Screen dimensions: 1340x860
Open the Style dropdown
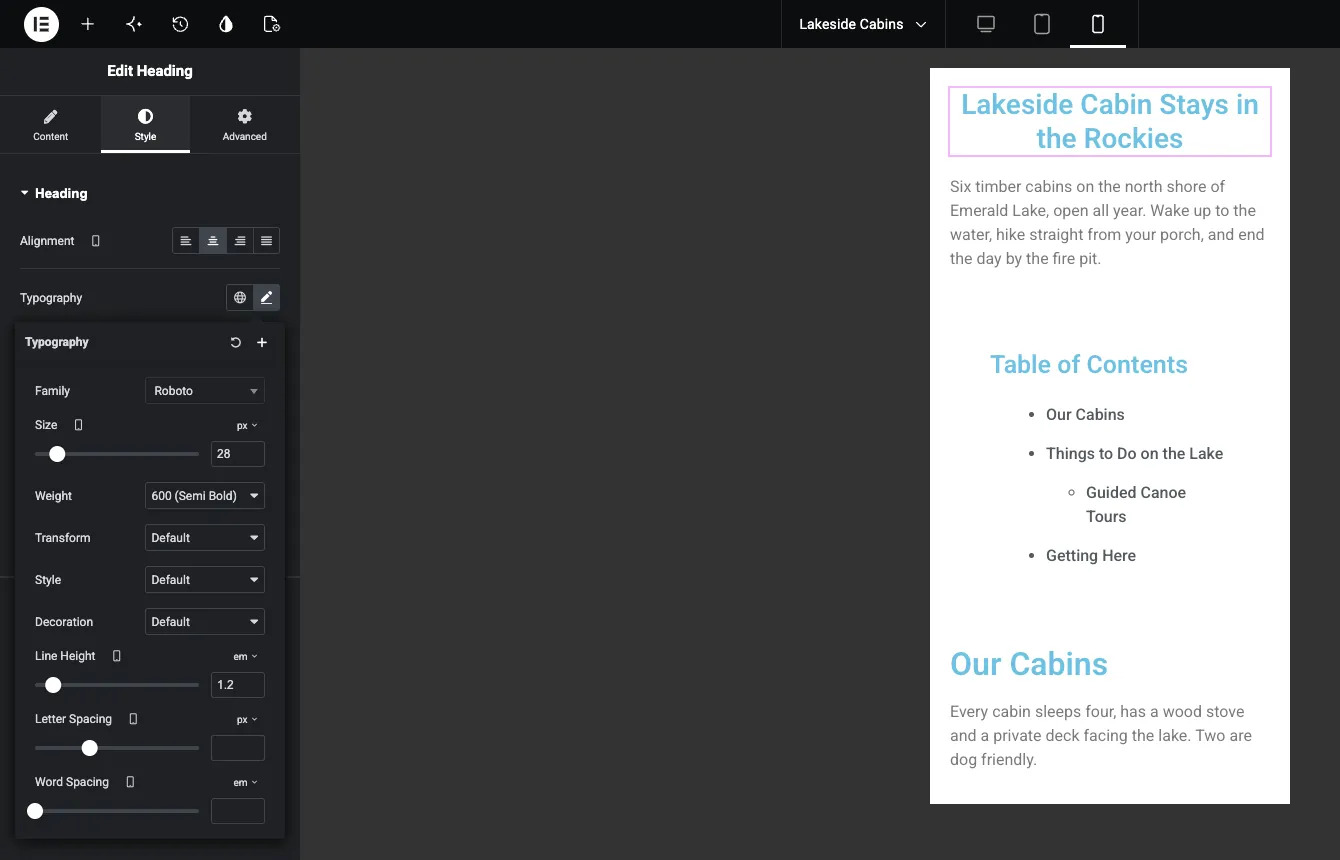tap(205, 580)
